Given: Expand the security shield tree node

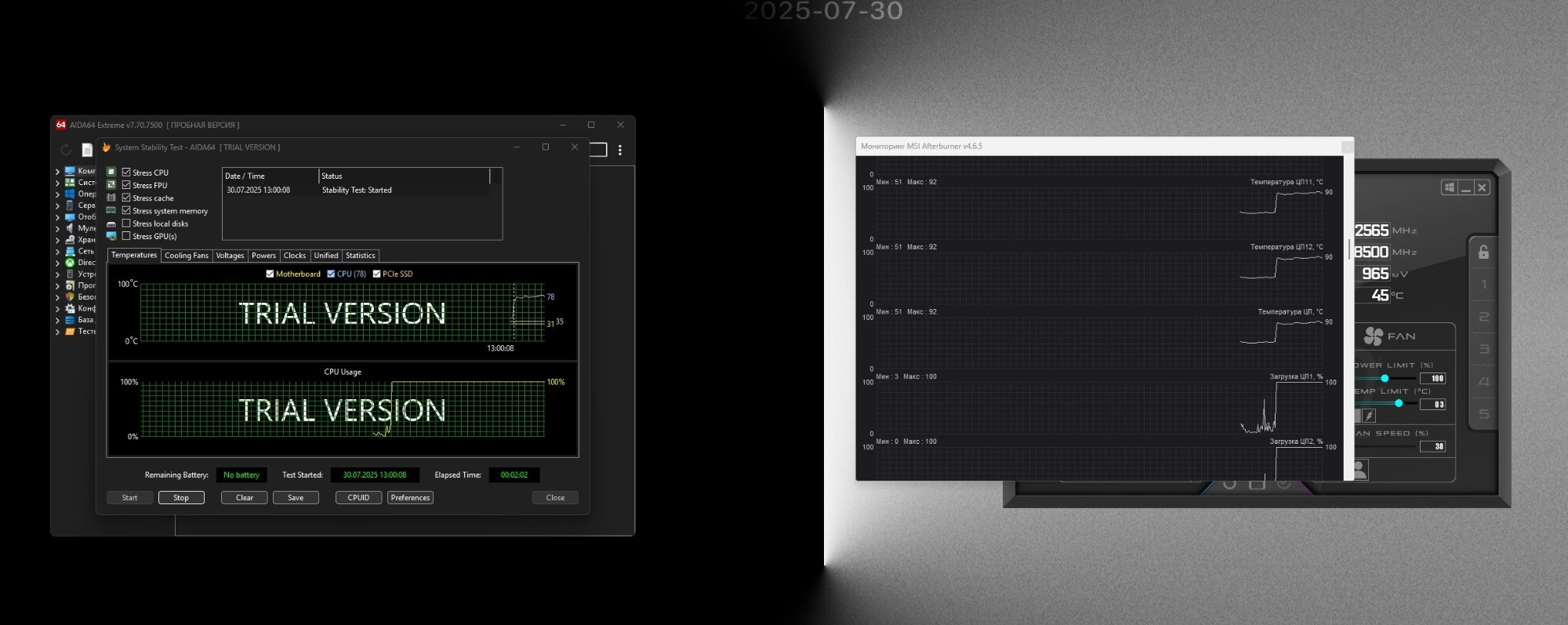Looking at the screenshot, I should click(57, 297).
